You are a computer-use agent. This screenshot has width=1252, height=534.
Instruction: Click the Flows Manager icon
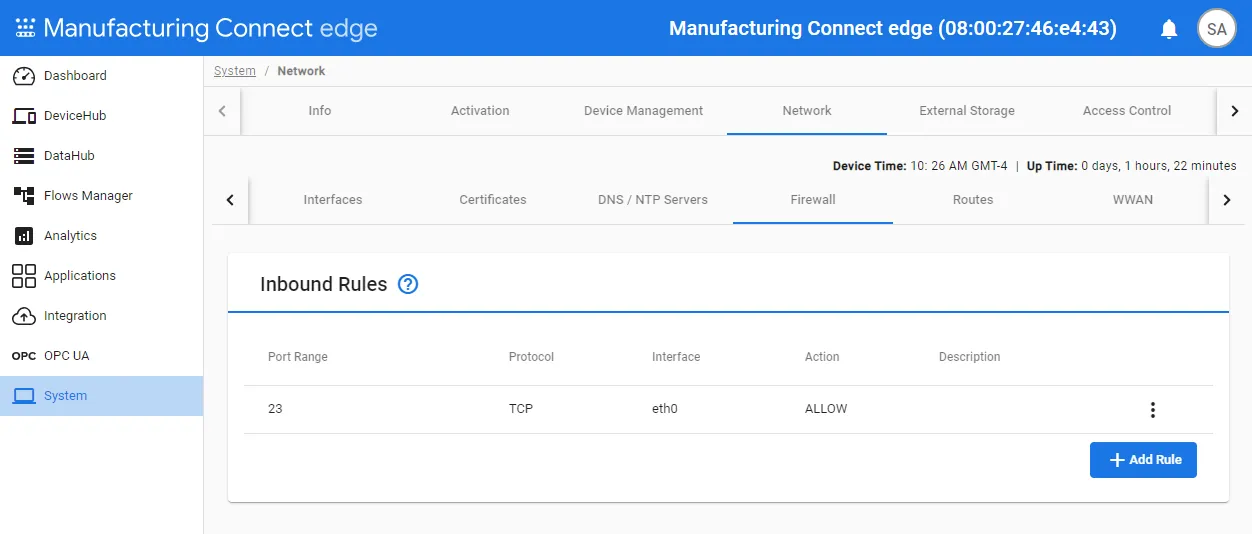tap(24, 196)
